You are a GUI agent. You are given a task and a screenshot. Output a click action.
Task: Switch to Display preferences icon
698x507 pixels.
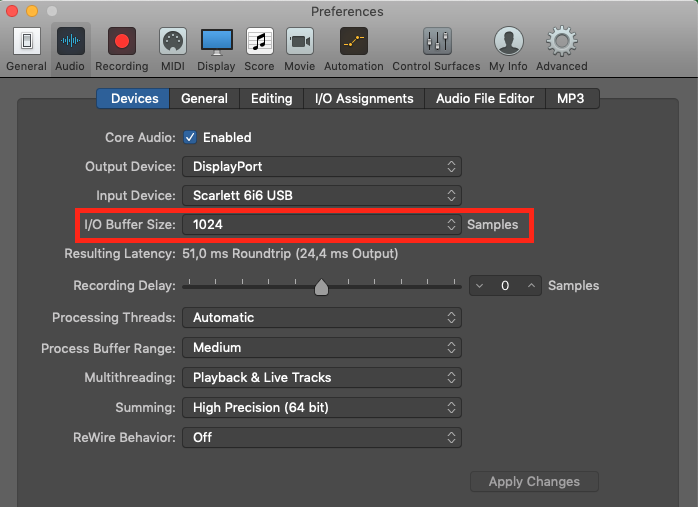point(216,41)
